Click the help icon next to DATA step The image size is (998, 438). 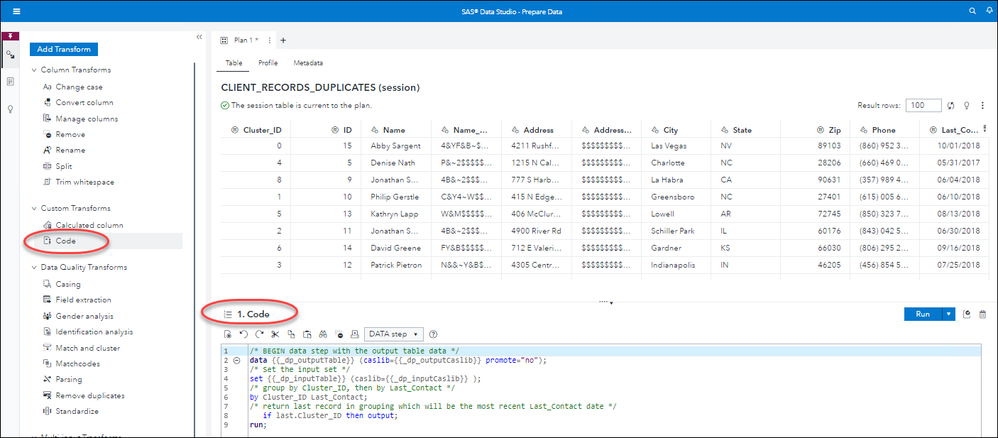point(434,333)
